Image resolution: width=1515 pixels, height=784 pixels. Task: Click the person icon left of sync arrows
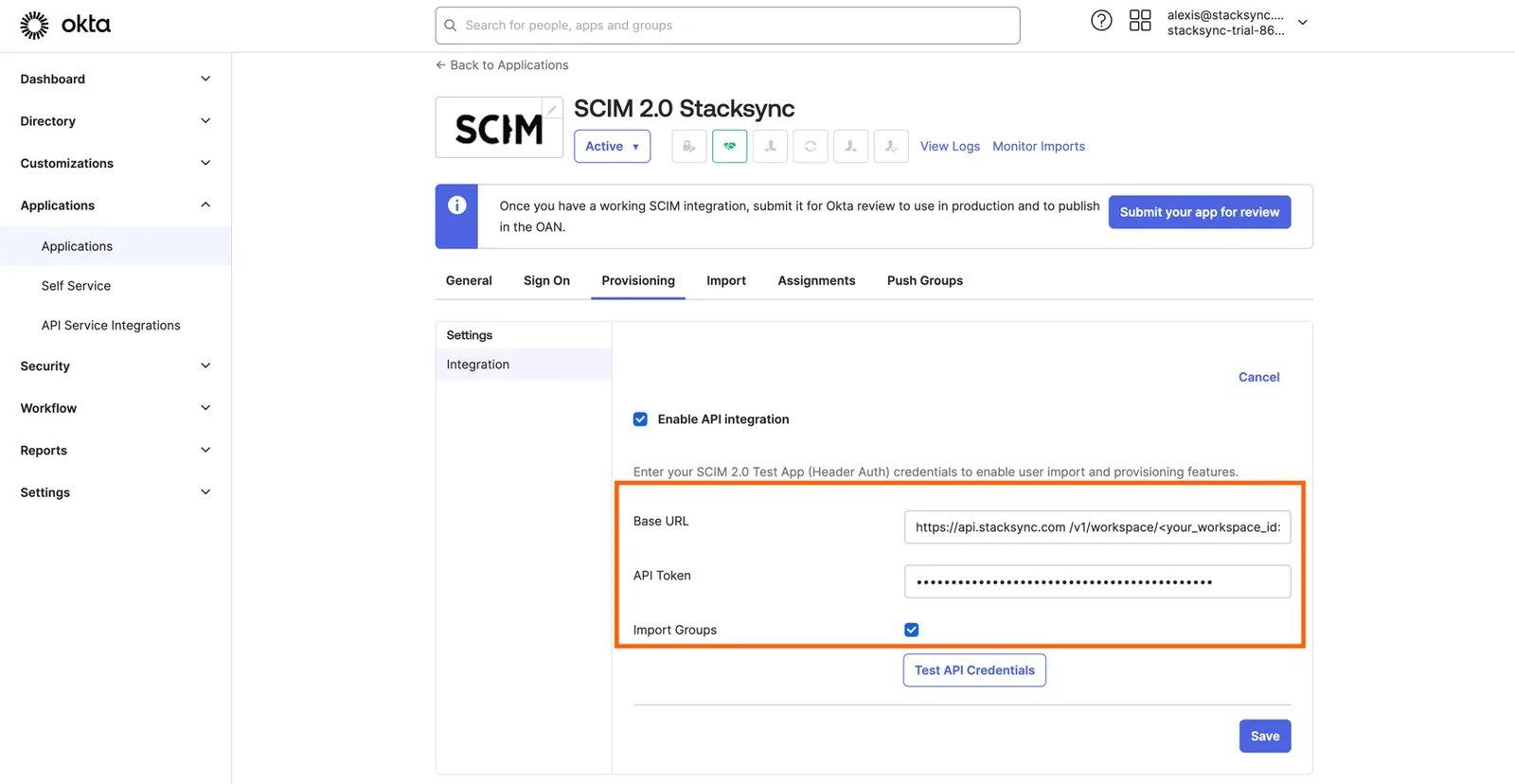770,146
